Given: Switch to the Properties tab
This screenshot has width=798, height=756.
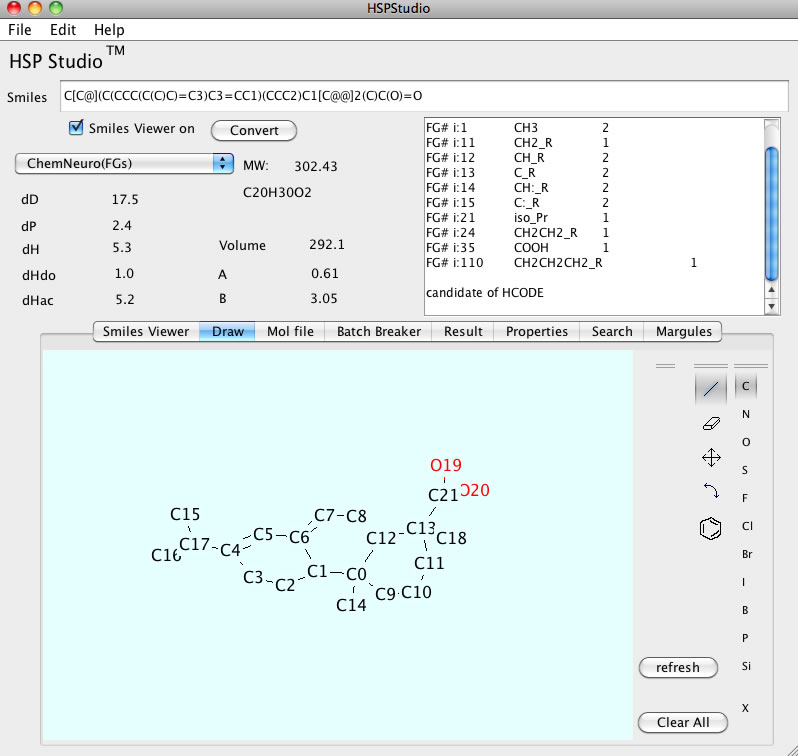Looking at the screenshot, I should pyautogui.click(x=536, y=331).
